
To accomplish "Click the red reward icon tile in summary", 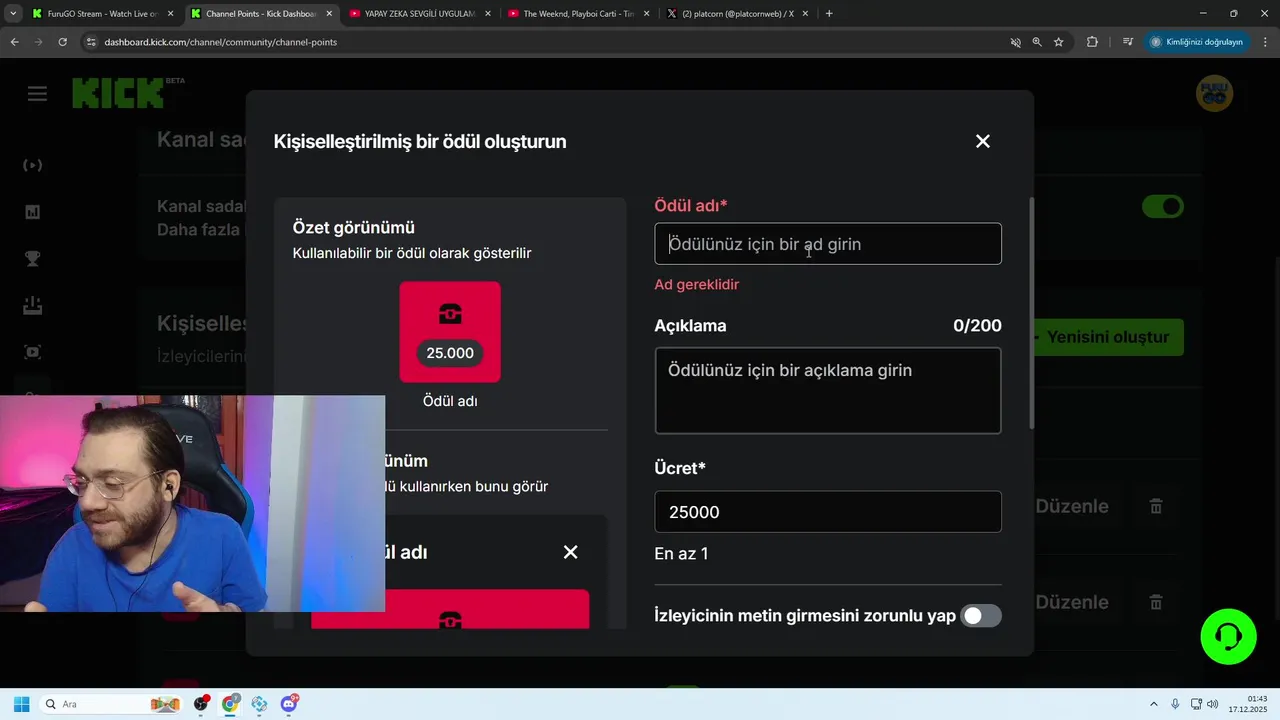I will coord(450,331).
